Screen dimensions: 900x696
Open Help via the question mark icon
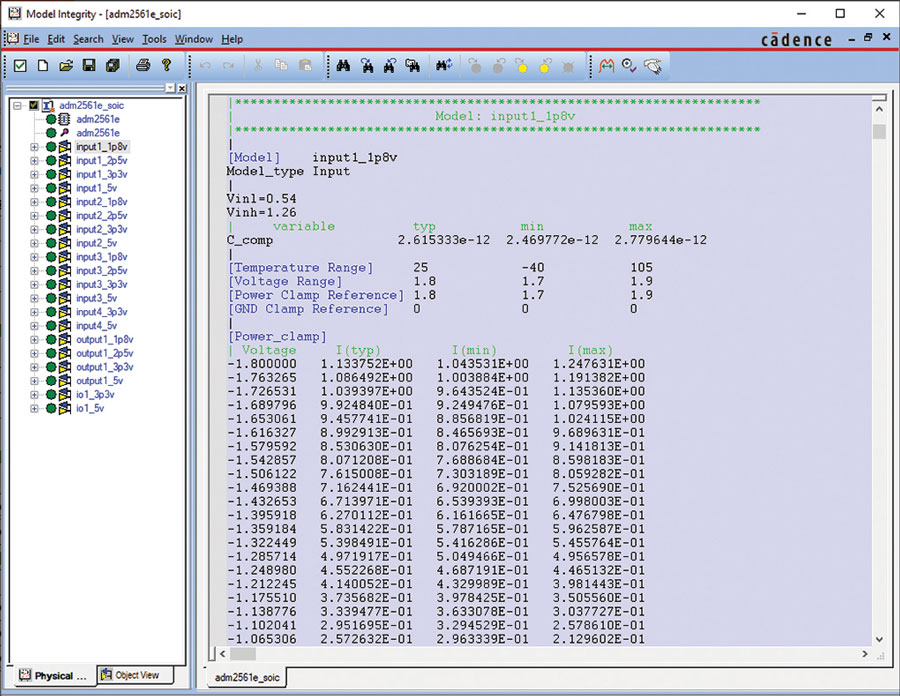point(166,66)
